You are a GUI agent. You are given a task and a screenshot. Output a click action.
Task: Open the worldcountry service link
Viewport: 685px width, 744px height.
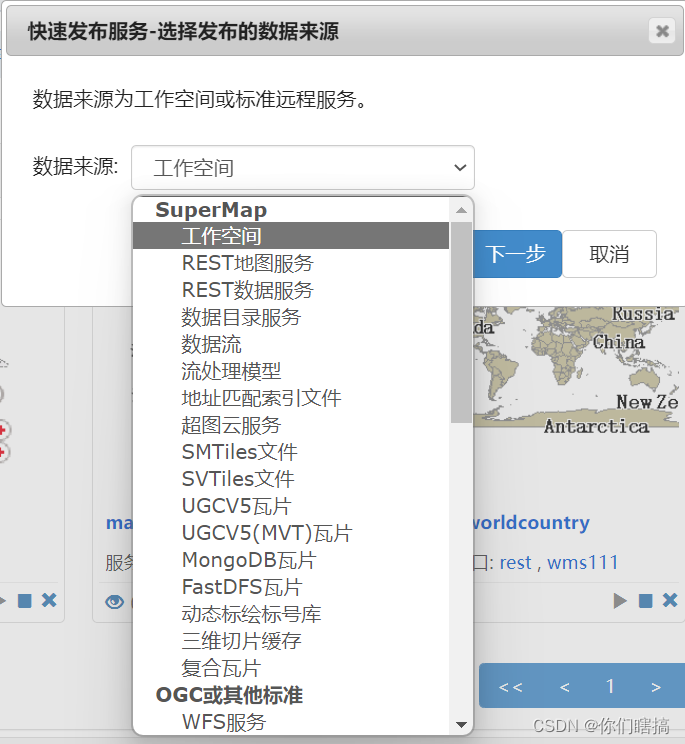click(531, 522)
